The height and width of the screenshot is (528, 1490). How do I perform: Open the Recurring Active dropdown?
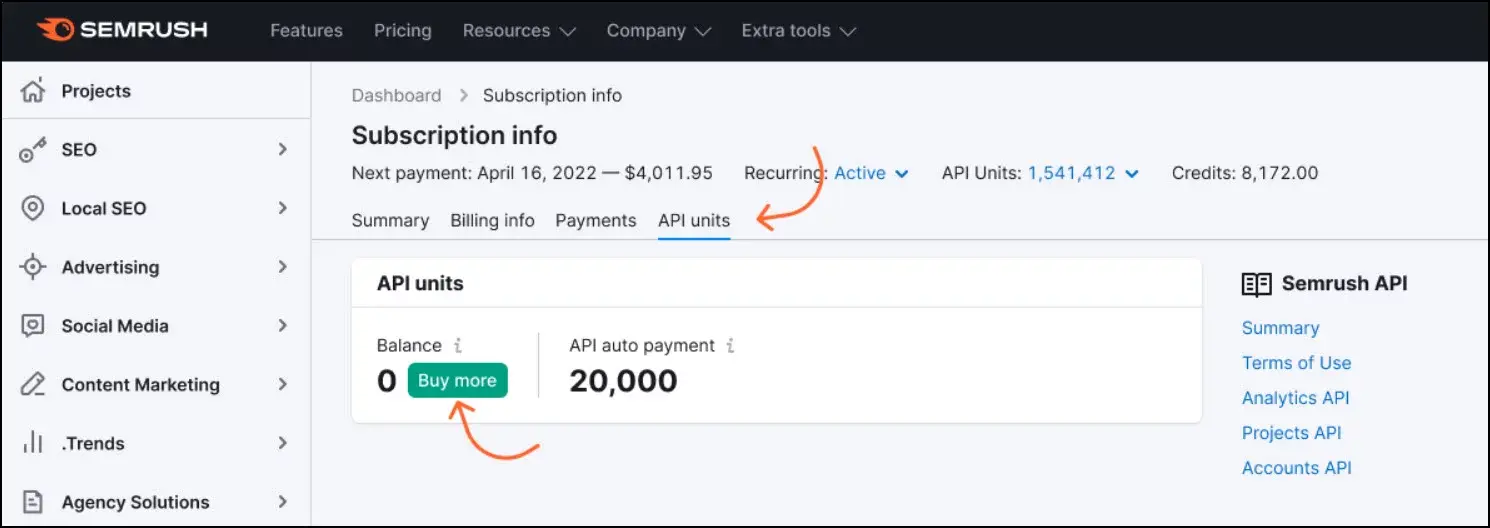point(871,173)
